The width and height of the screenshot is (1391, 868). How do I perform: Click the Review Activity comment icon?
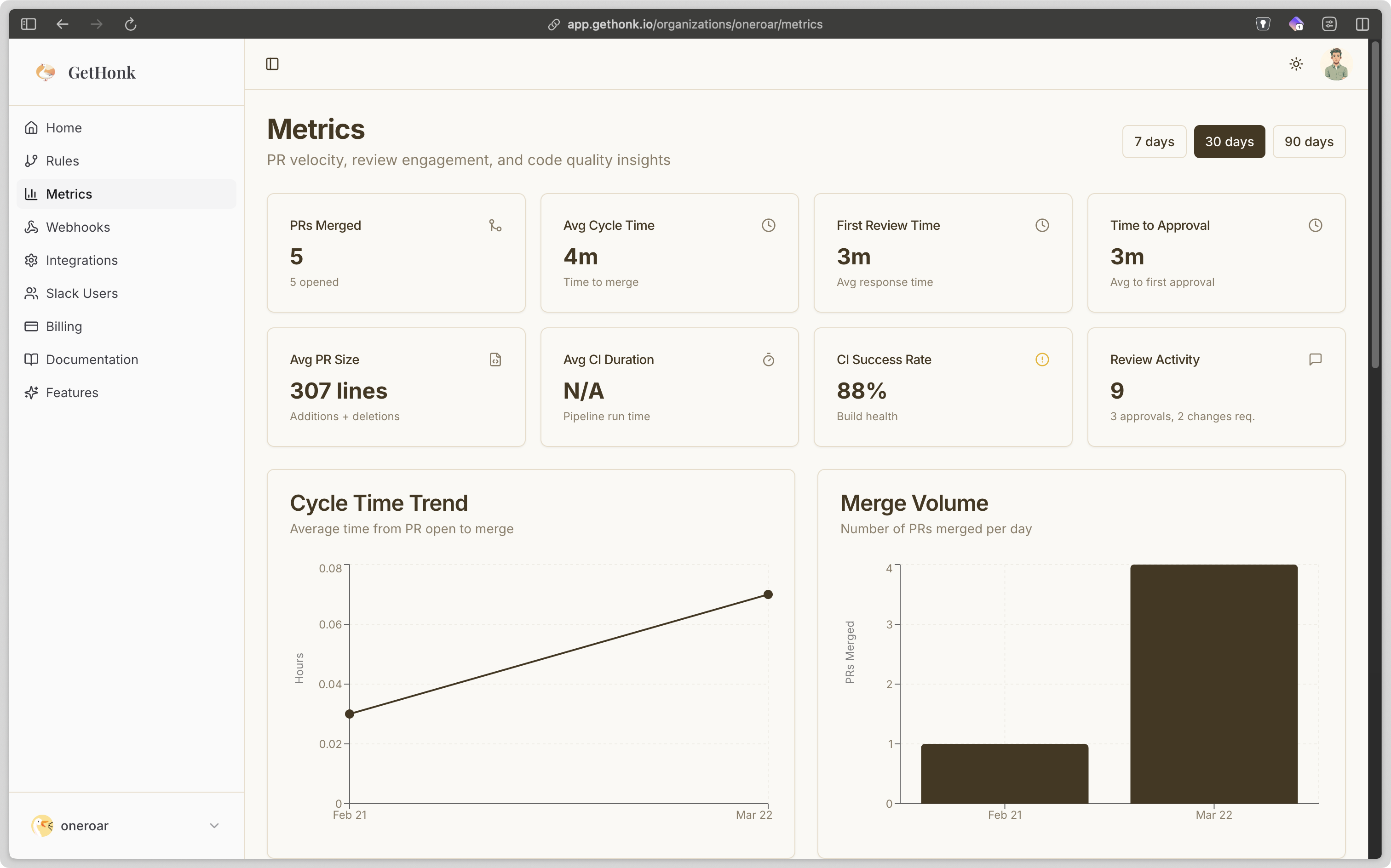1315,360
